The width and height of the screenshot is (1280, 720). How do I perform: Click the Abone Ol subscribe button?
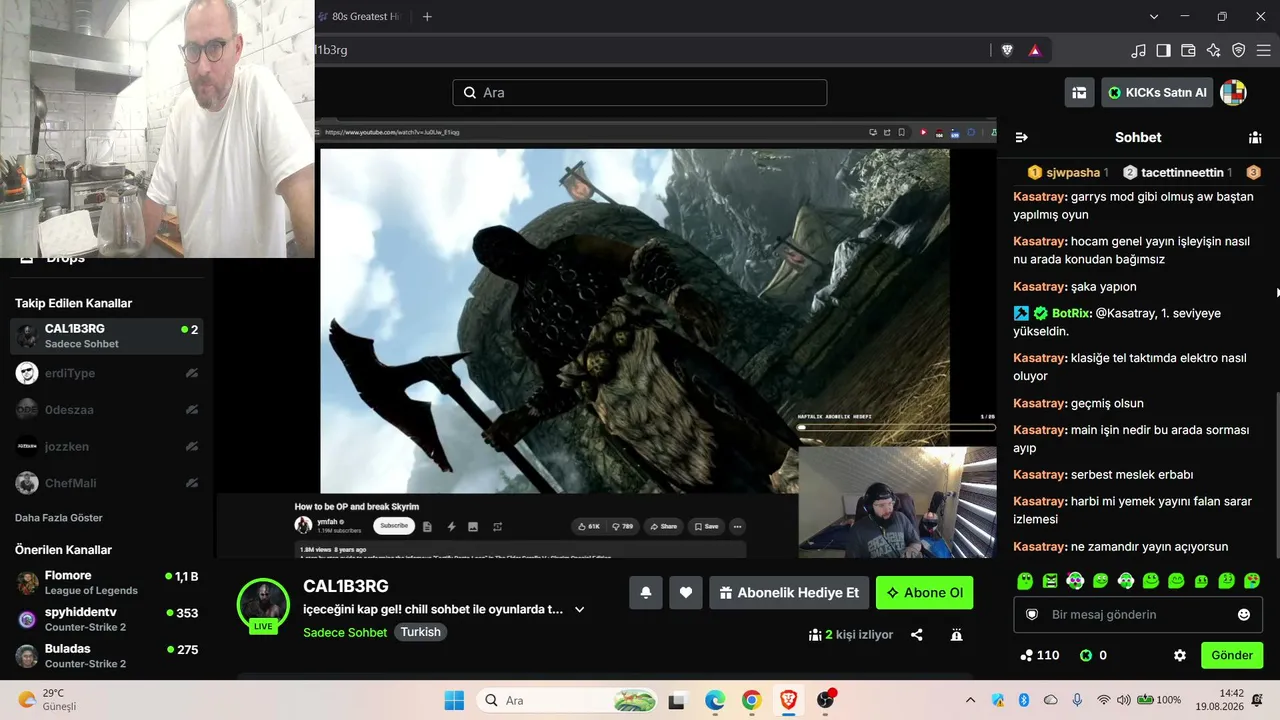[x=924, y=592]
